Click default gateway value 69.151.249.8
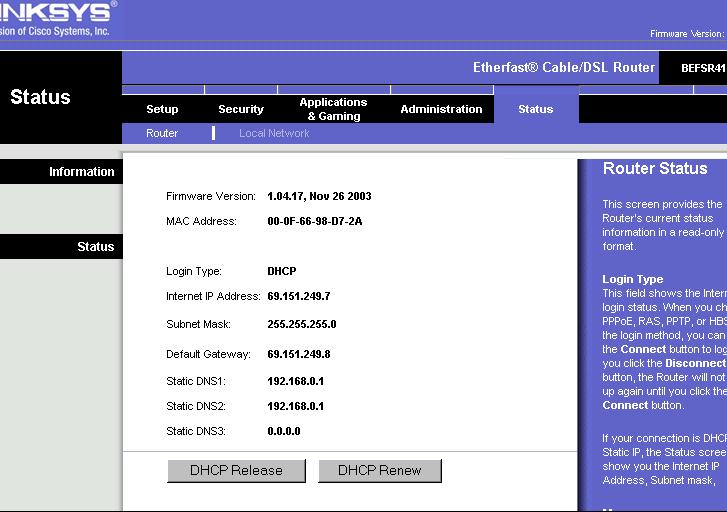The height and width of the screenshot is (512, 727). click(299, 354)
